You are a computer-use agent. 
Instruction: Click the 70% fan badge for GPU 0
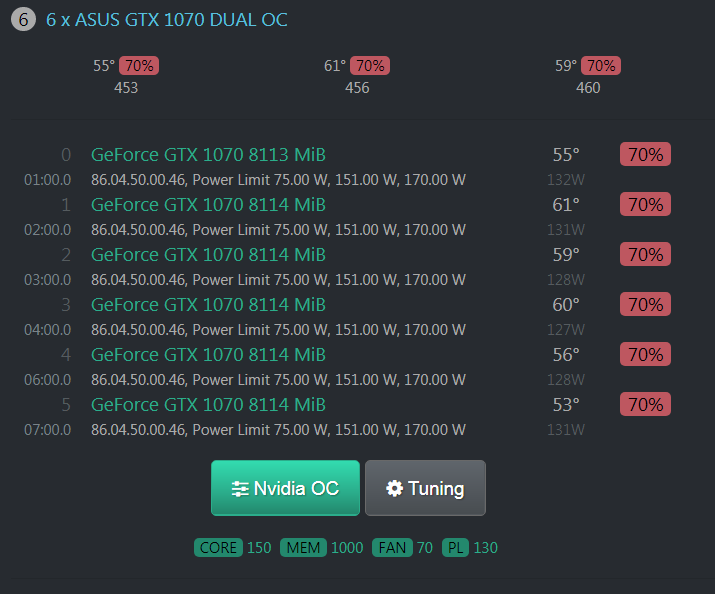coord(645,154)
